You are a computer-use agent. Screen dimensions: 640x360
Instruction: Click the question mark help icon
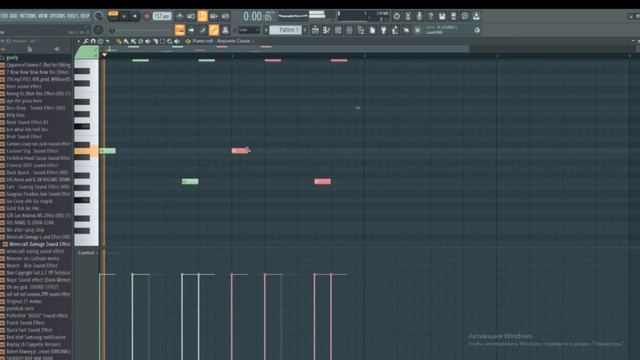click(431, 16)
